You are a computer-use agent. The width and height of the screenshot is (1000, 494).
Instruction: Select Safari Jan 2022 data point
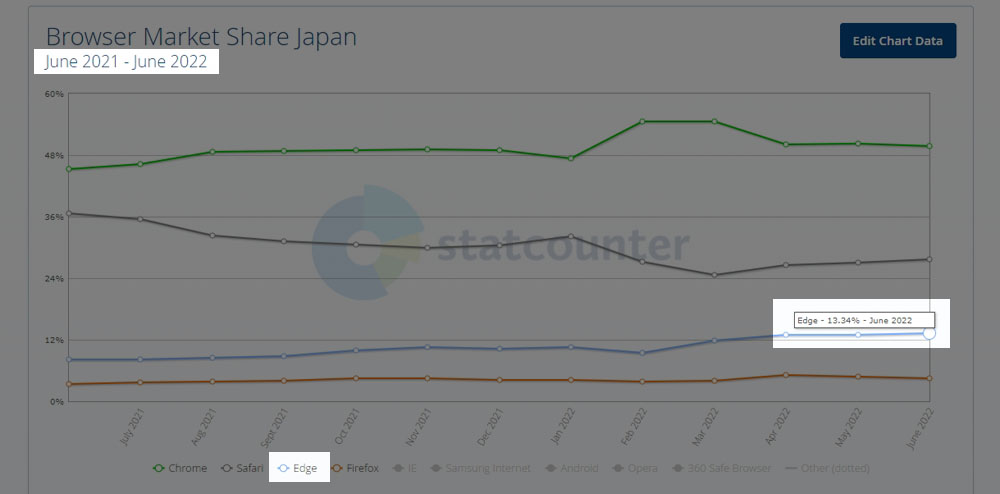pyautogui.click(x=571, y=236)
